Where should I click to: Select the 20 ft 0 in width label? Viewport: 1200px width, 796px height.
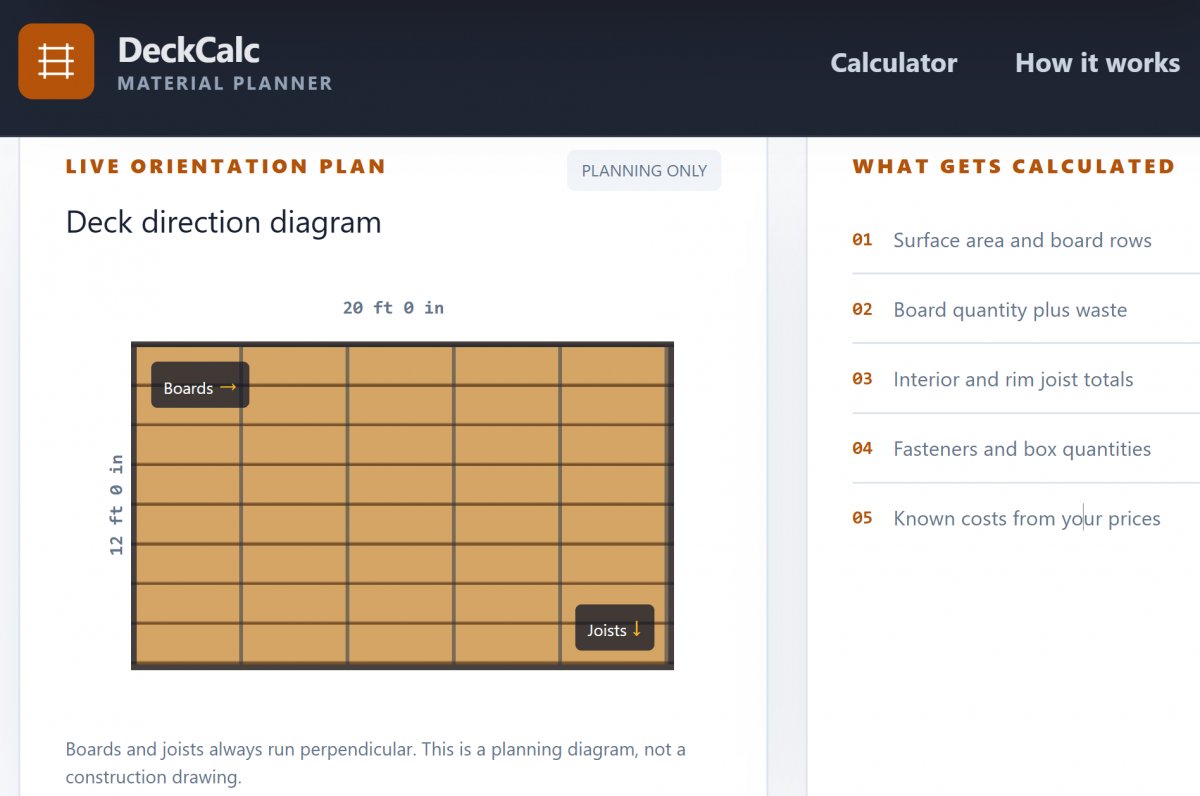point(393,308)
